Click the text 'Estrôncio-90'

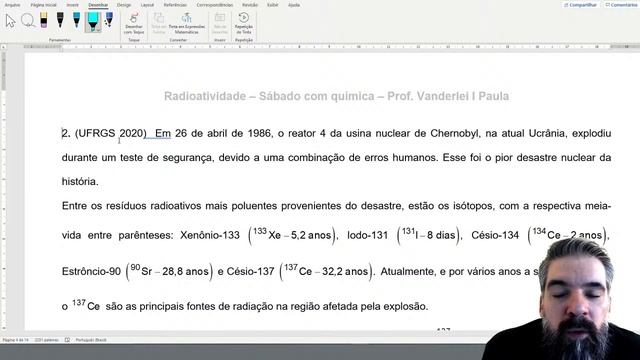pos(91,272)
